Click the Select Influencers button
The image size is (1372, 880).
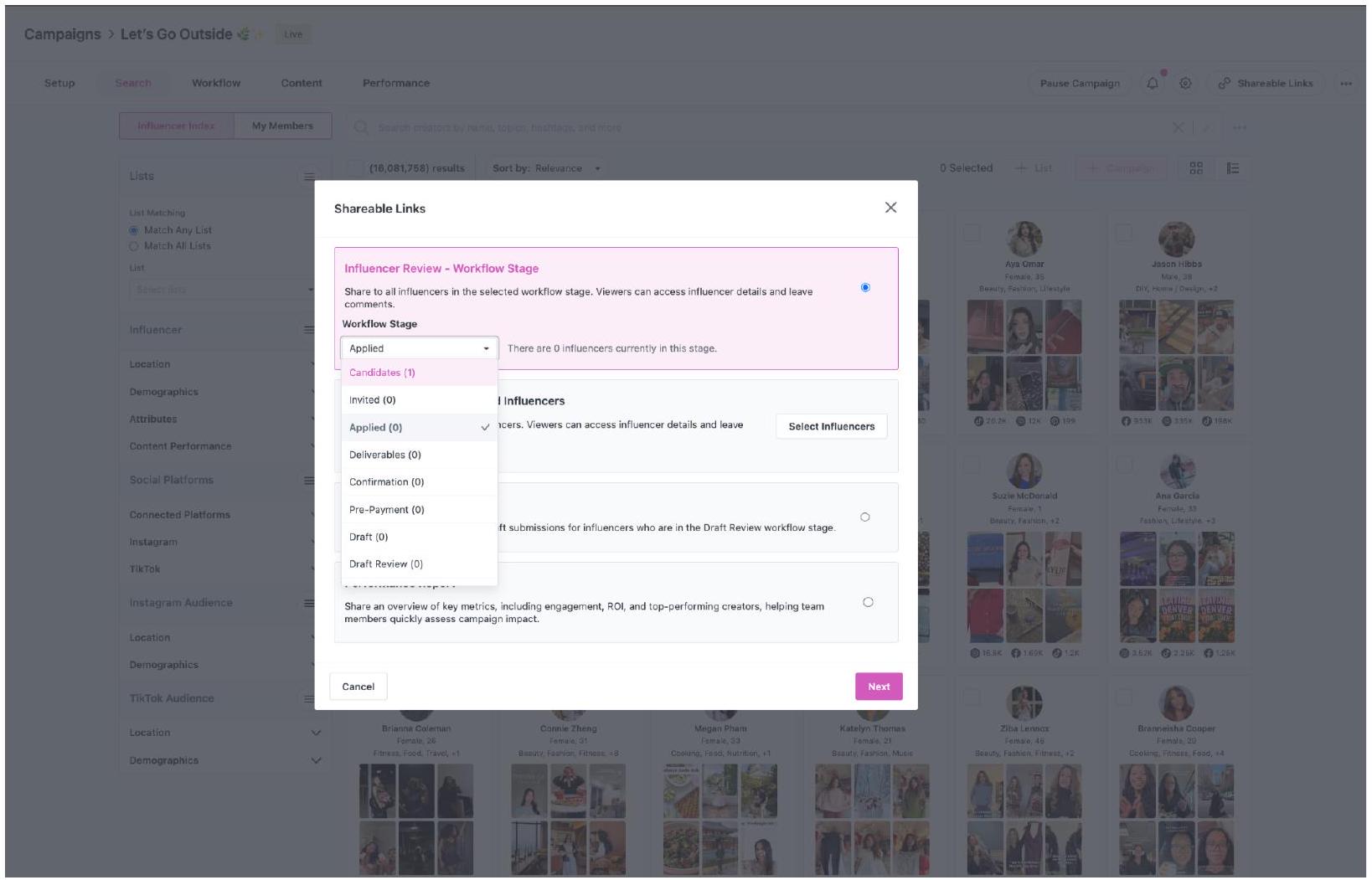pos(831,426)
